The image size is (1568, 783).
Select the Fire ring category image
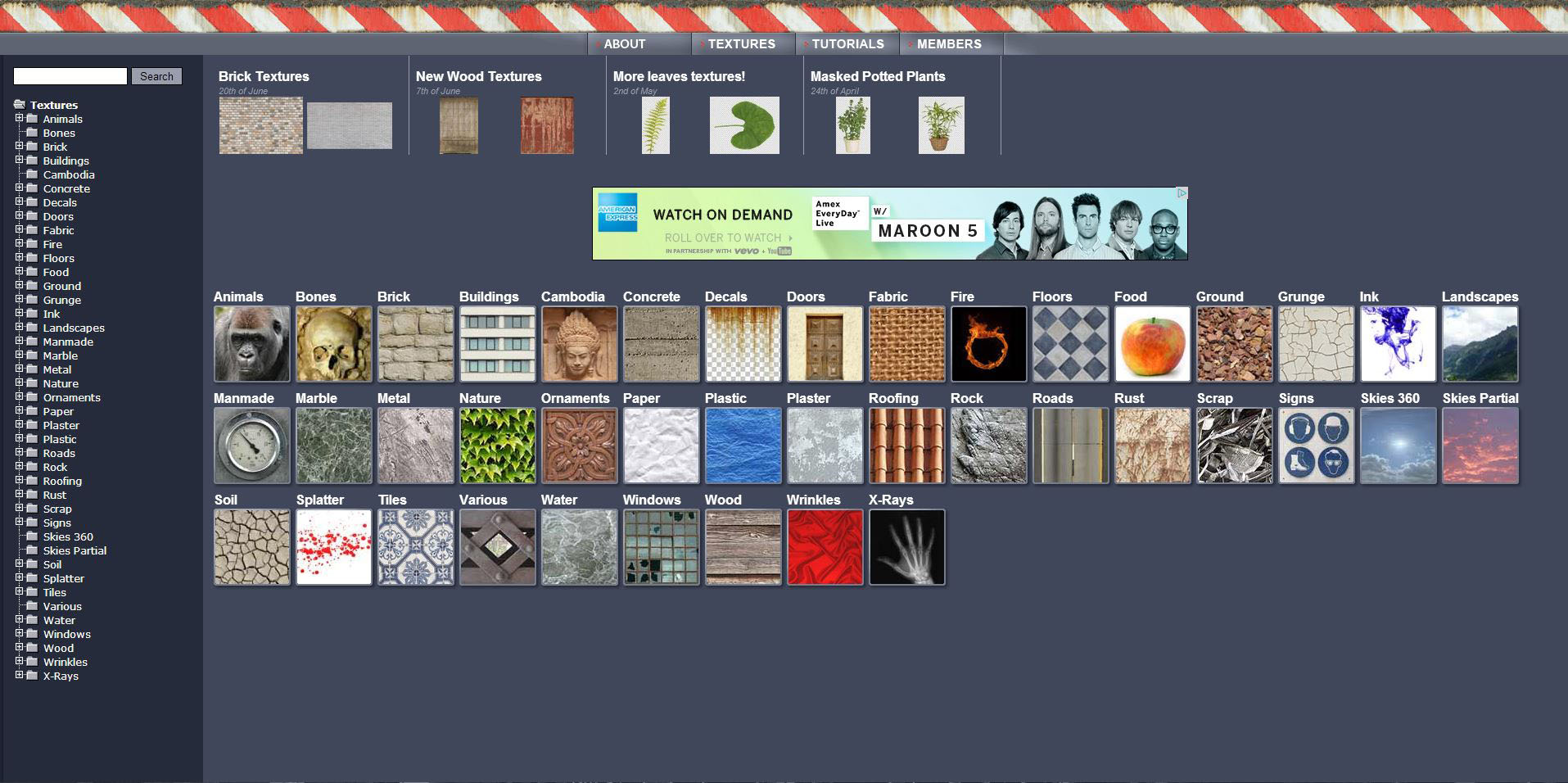(x=988, y=344)
